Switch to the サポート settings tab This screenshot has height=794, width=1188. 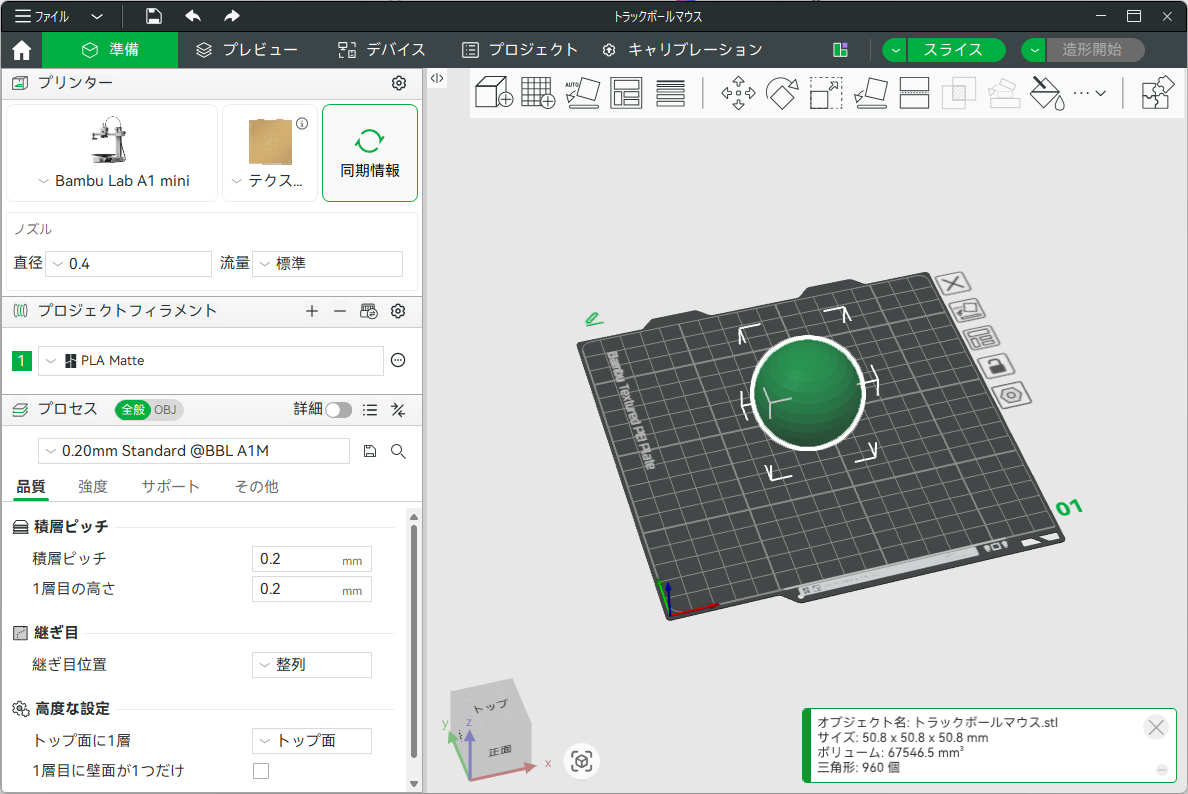tap(170, 487)
